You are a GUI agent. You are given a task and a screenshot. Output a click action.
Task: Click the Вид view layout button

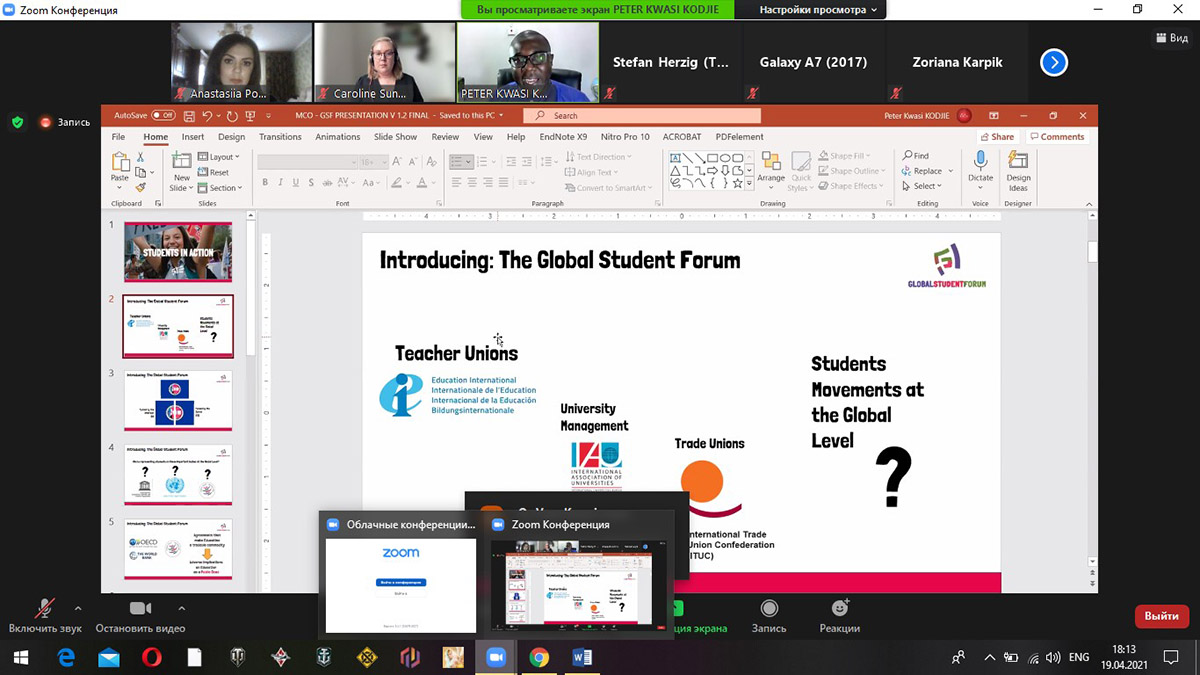(x=1171, y=38)
